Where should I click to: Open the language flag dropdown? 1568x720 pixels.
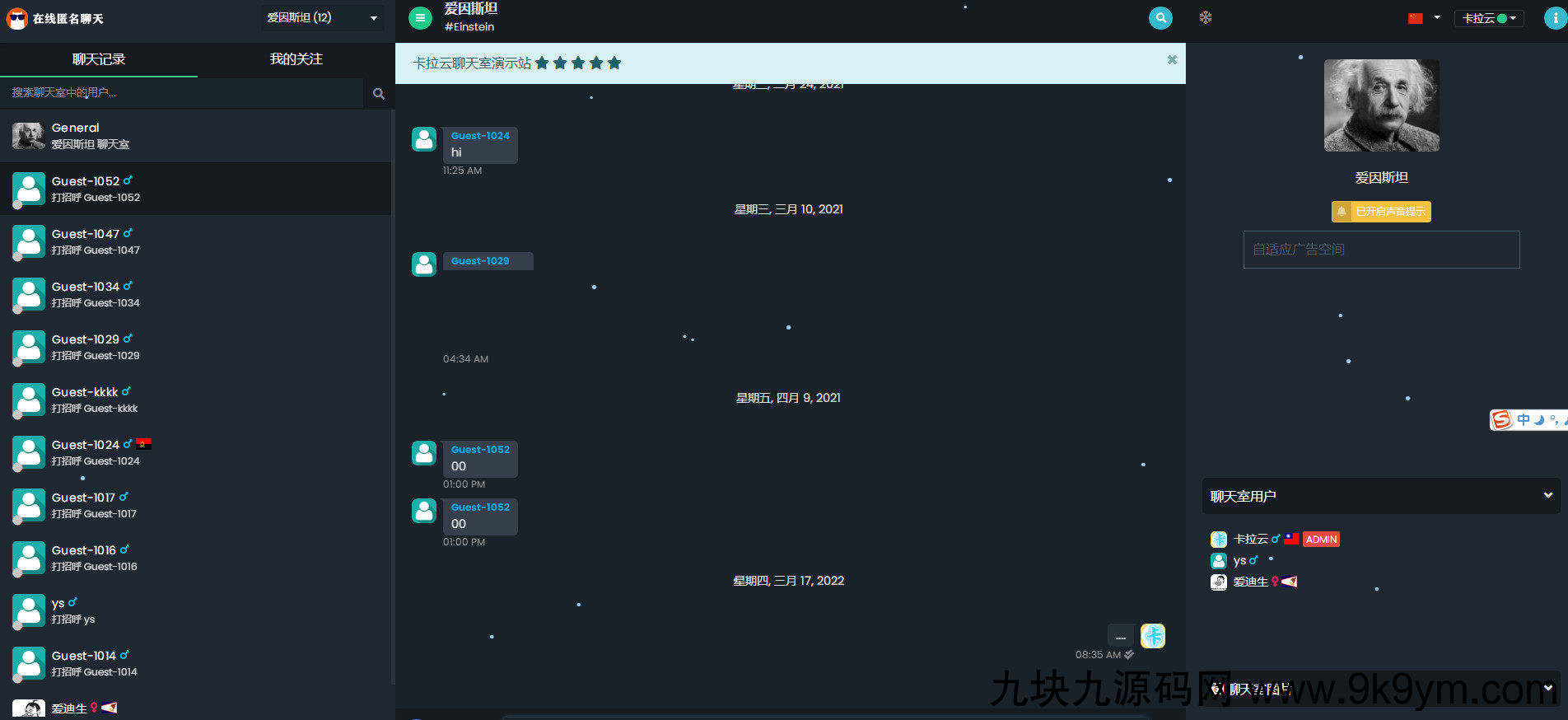[x=1424, y=17]
